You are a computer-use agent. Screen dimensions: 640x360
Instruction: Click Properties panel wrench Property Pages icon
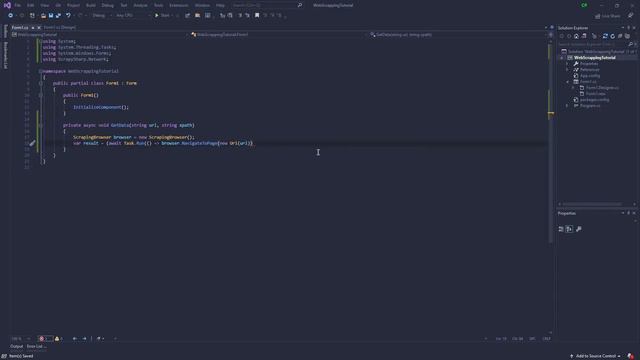578,229
